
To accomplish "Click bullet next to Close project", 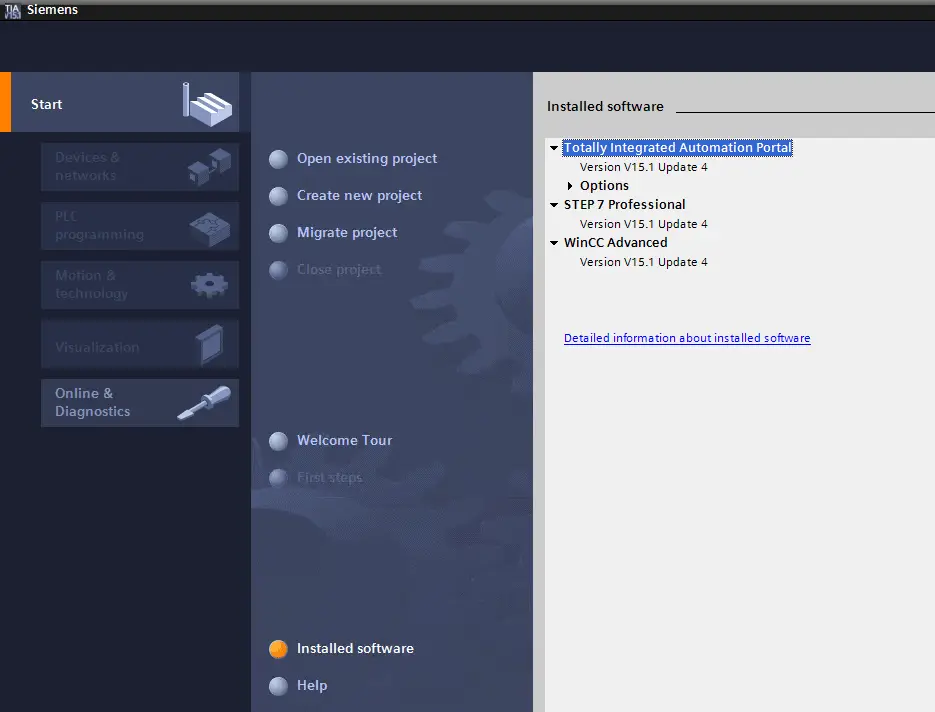I will [278, 270].
